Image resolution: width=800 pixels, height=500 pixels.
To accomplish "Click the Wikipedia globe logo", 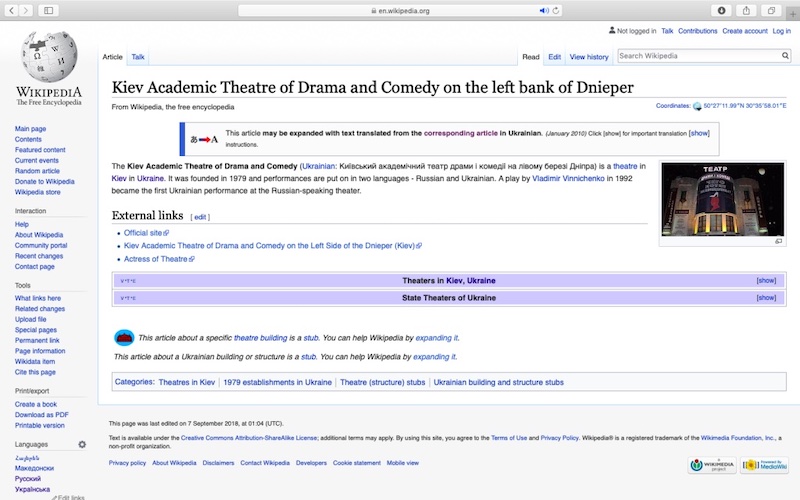I will (x=49, y=57).
